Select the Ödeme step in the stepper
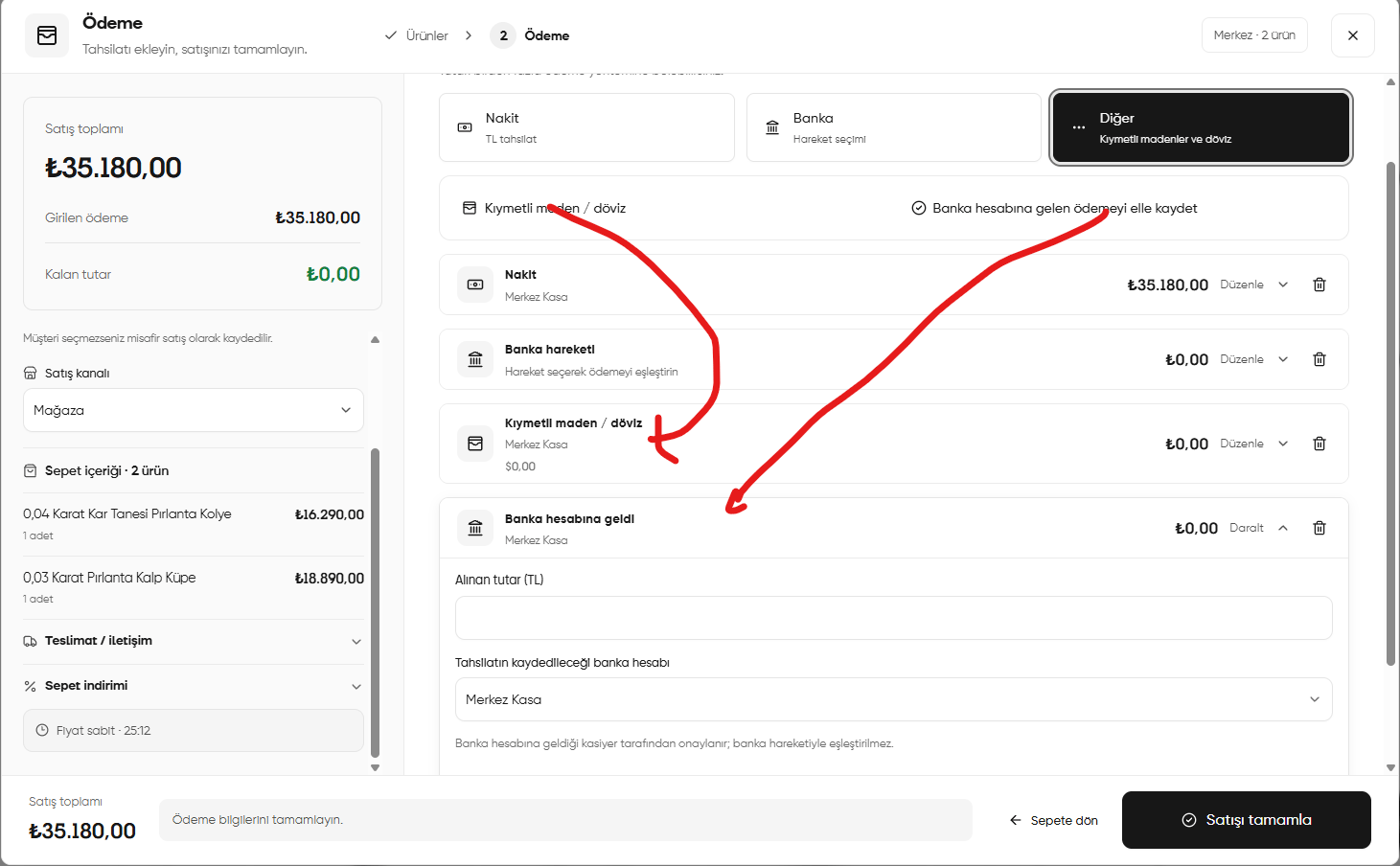This screenshot has height=866, width=1400. coord(530,35)
